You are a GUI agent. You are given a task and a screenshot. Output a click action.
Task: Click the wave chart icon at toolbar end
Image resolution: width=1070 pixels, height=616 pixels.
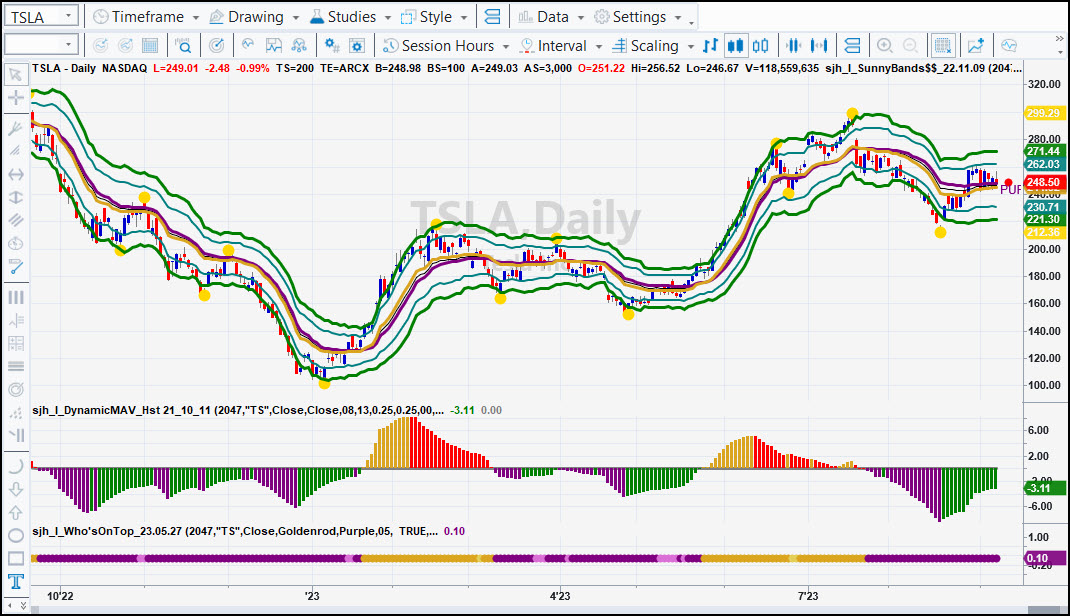click(x=1009, y=46)
